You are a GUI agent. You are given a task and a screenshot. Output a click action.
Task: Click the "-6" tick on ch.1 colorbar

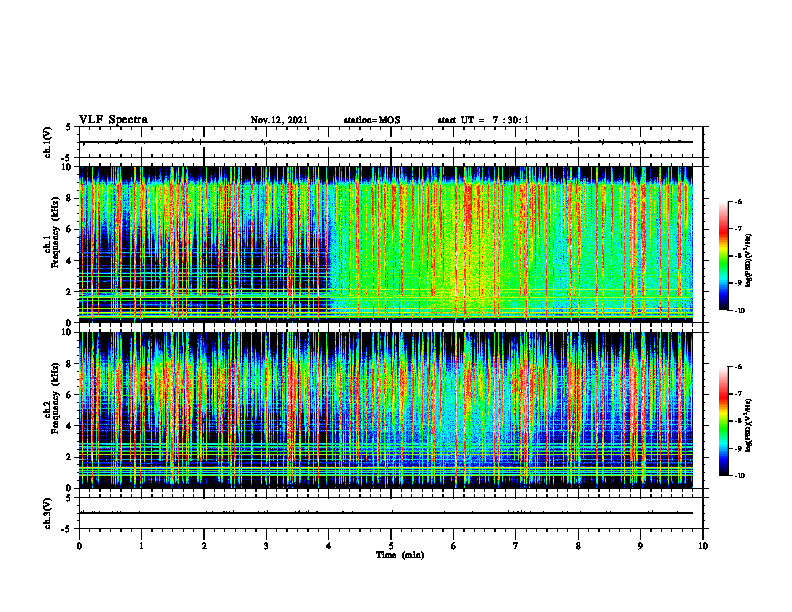coord(738,201)
